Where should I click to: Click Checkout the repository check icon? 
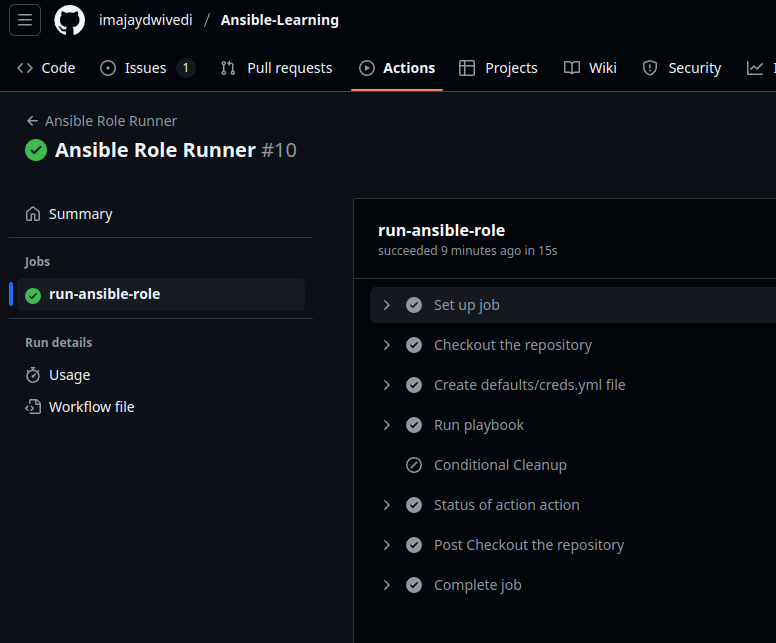click(414, 345)
